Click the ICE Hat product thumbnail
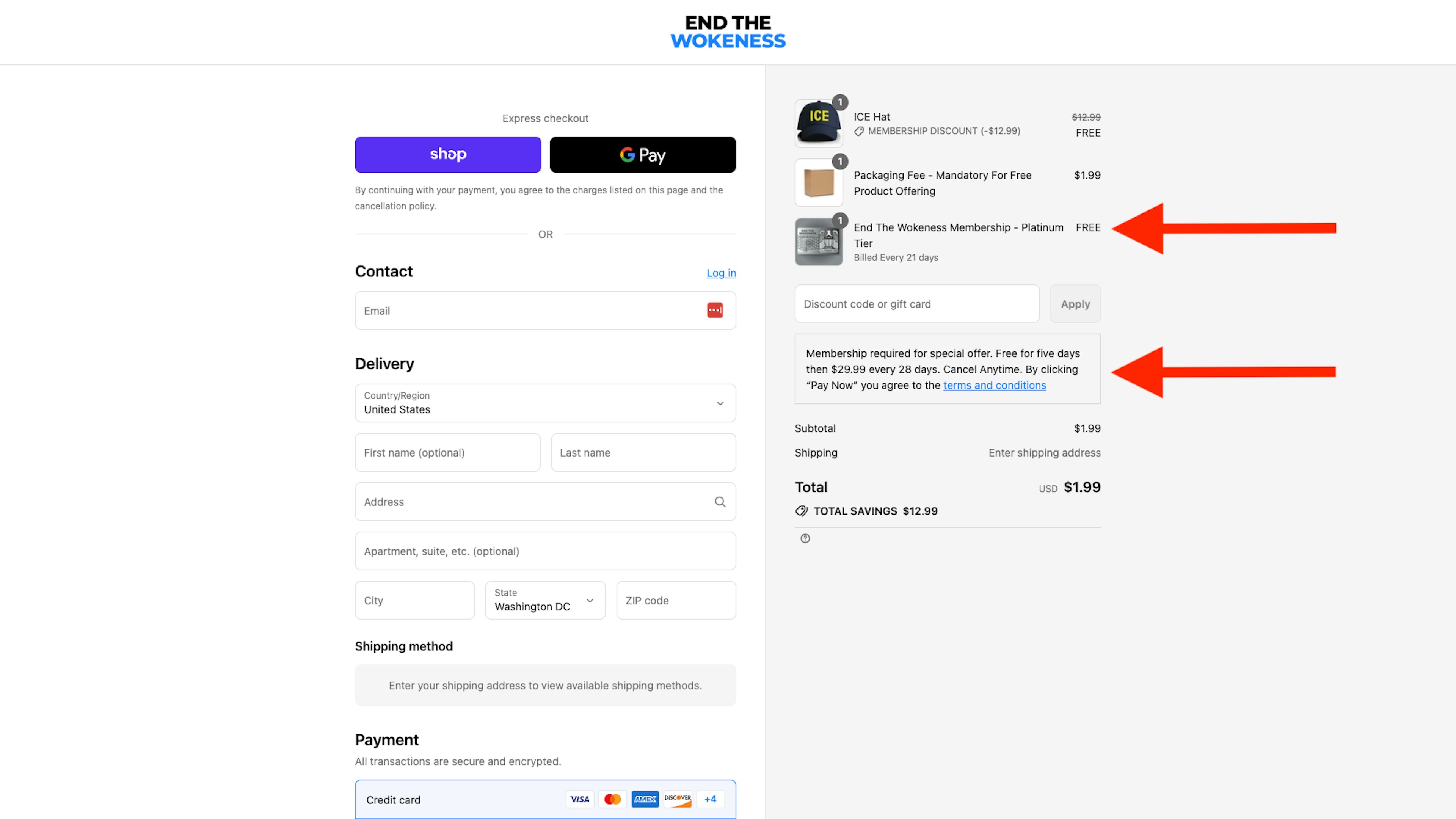1456x819 pixels. (819, 124)
